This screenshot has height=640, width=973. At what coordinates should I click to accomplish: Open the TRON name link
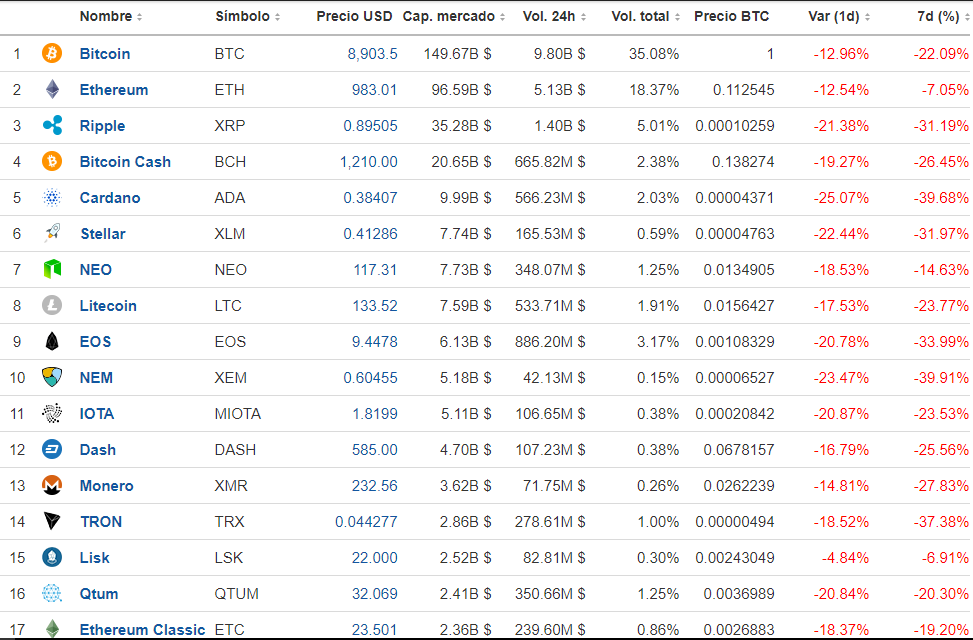101,522
